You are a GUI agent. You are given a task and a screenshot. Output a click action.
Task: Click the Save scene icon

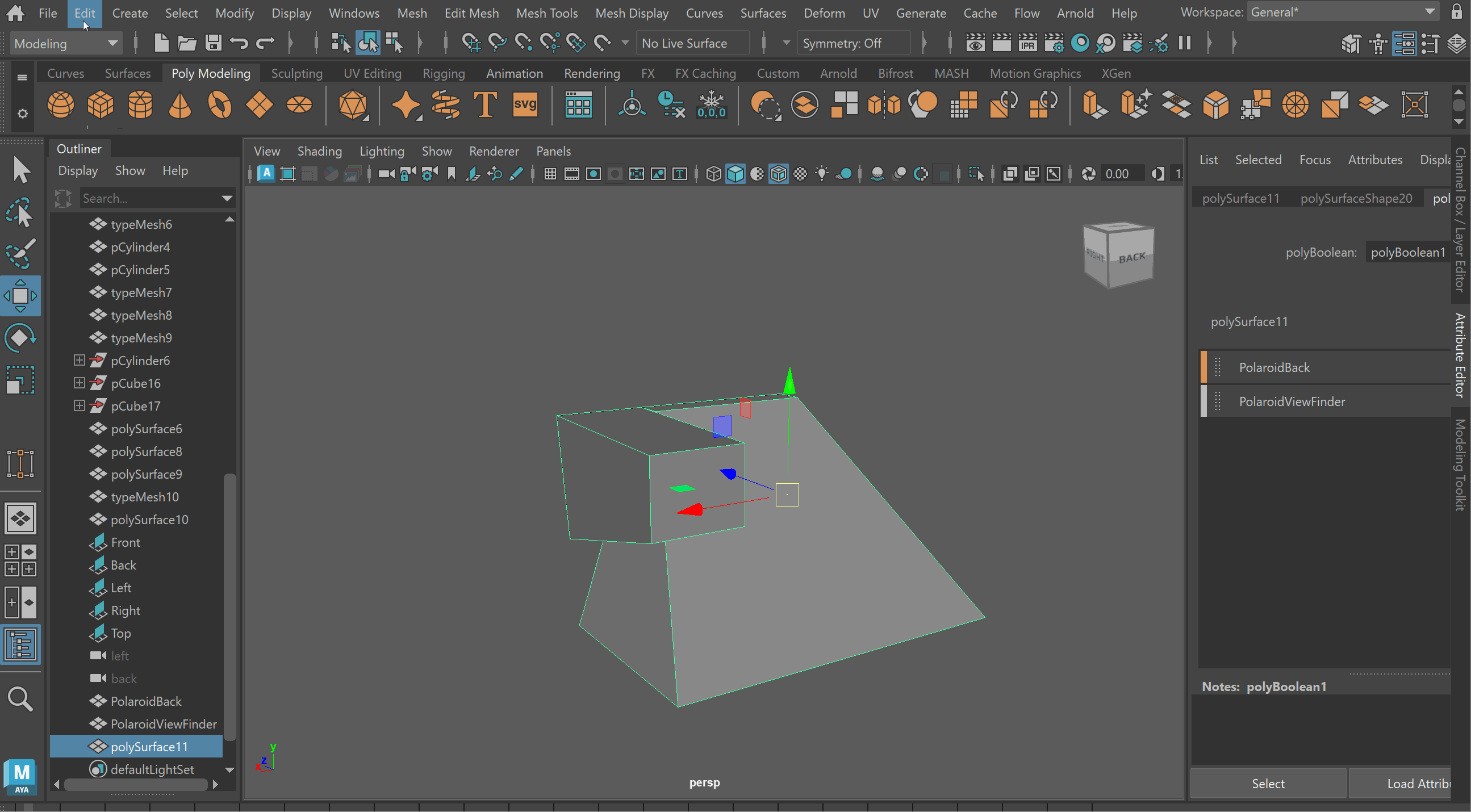click(214, 43)
